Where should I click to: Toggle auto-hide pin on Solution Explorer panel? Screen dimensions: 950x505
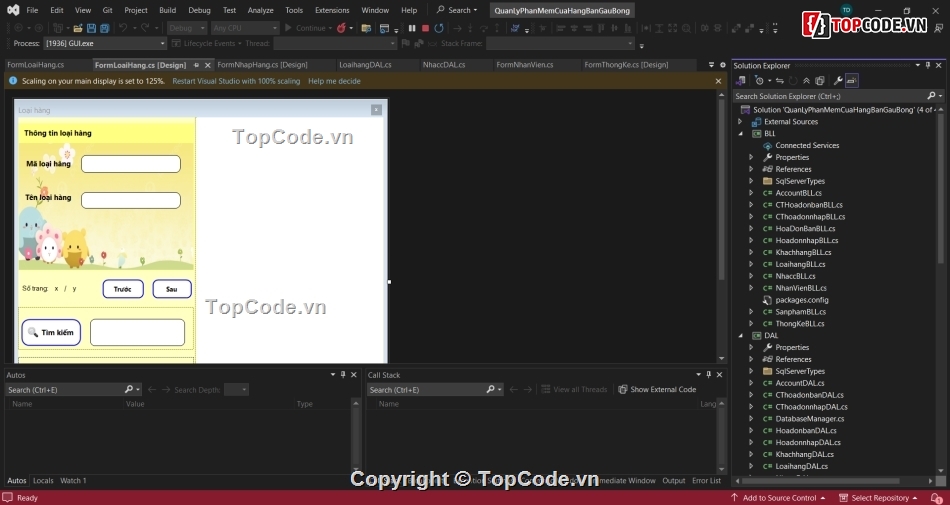click(x=928, y=65)
